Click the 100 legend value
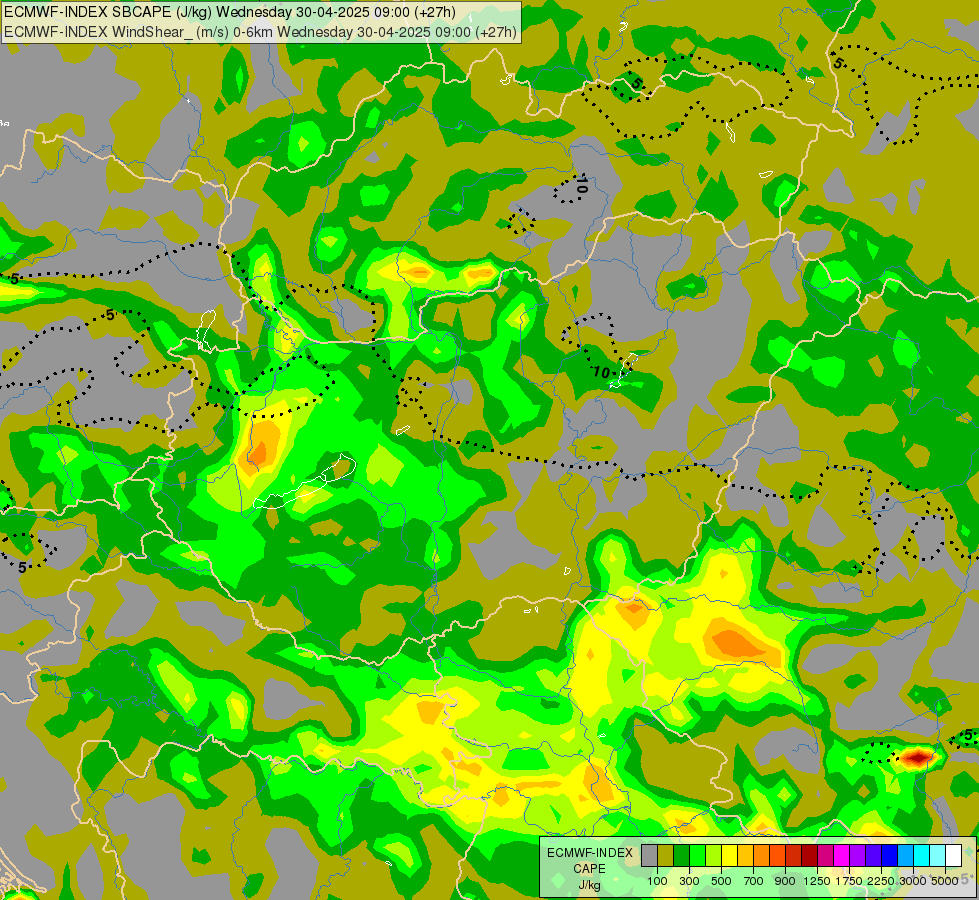979x900 pixels. [657, 881]
